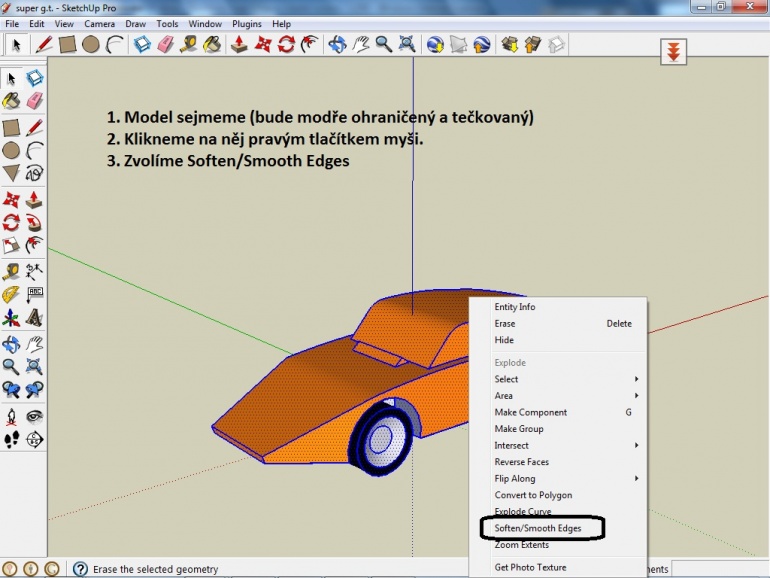Click the Tape Measure tool in top toolbar
770x578 pixels.
click(x=189, y=44)
